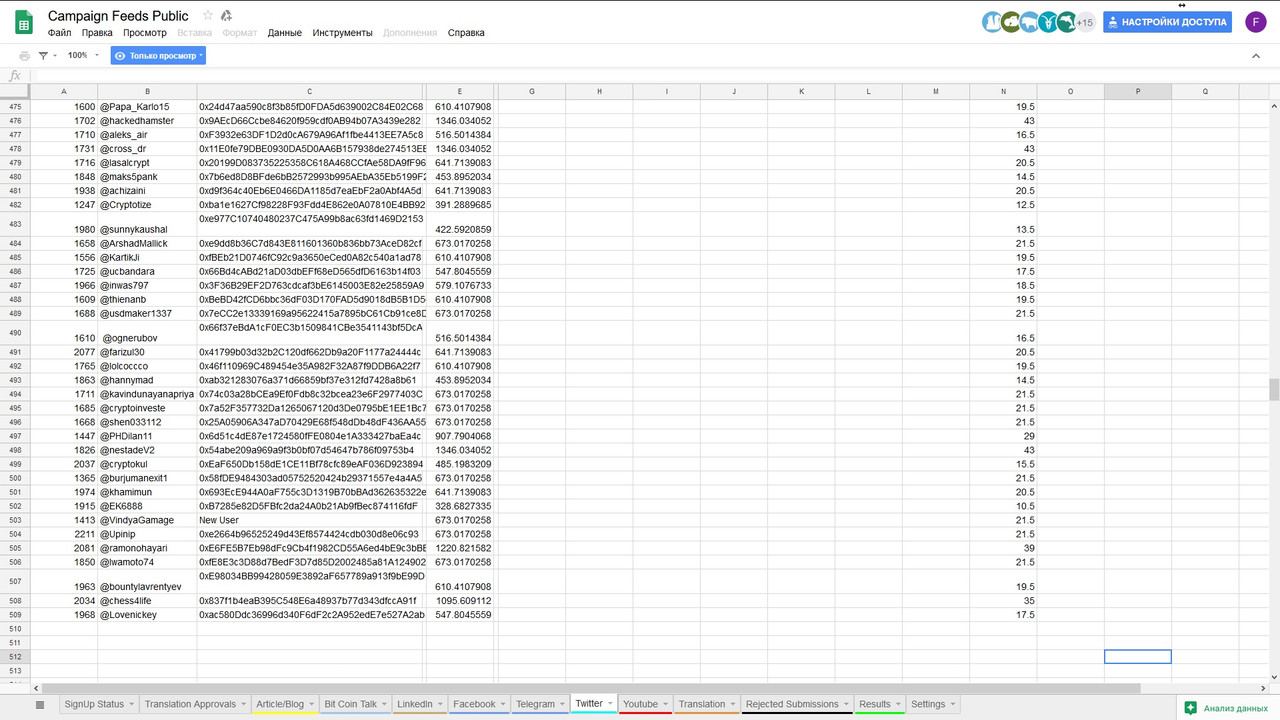Image resolution: width=1280 pixels, height=720 pixels.
Task: Open the Results tab dropdown arrow
Action: pyautogui.click(x=898, y=704)
